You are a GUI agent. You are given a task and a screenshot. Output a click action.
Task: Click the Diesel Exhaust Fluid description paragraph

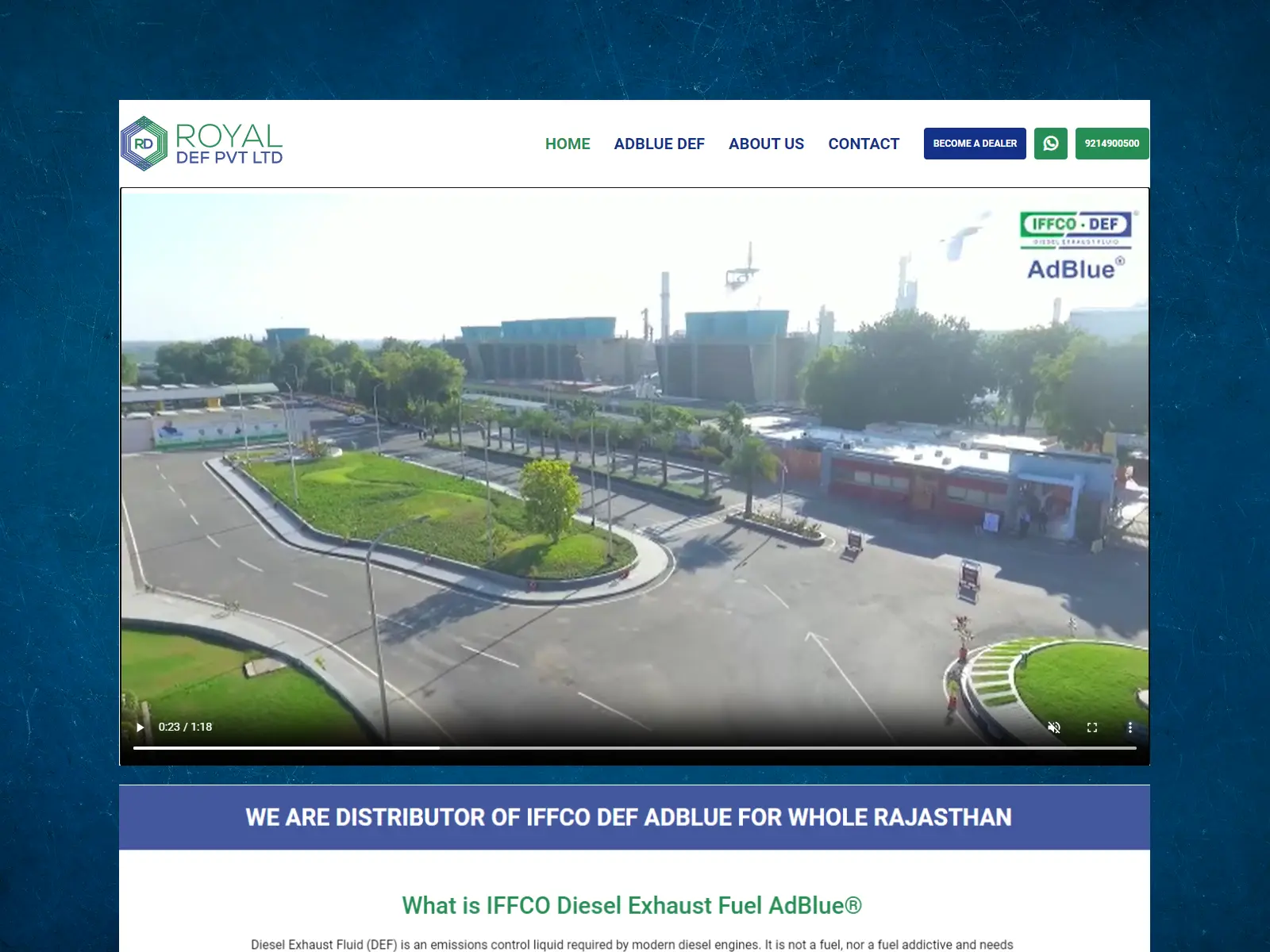[632, 944]
